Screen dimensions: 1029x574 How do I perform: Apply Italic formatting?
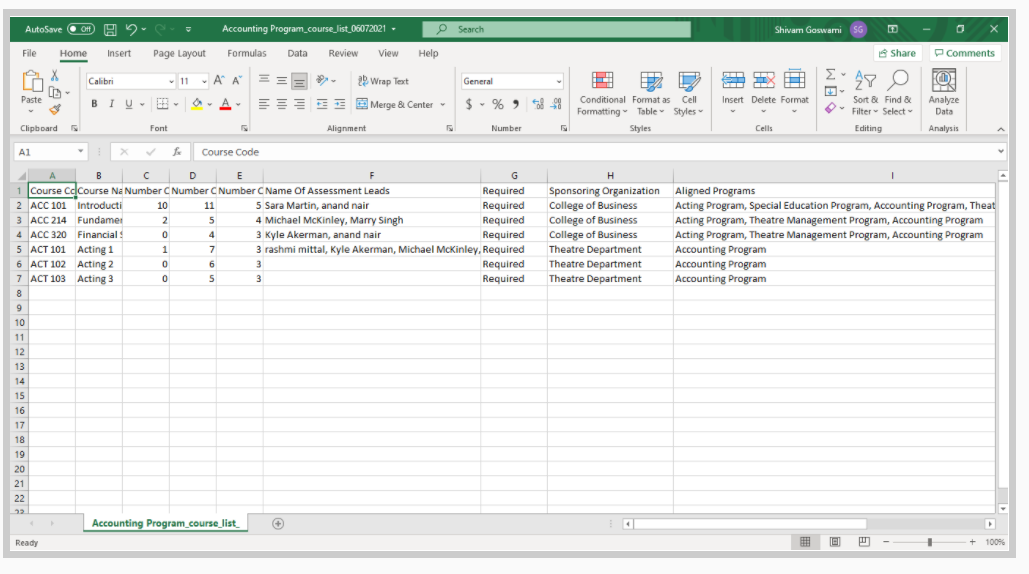(x=112, y=104)
